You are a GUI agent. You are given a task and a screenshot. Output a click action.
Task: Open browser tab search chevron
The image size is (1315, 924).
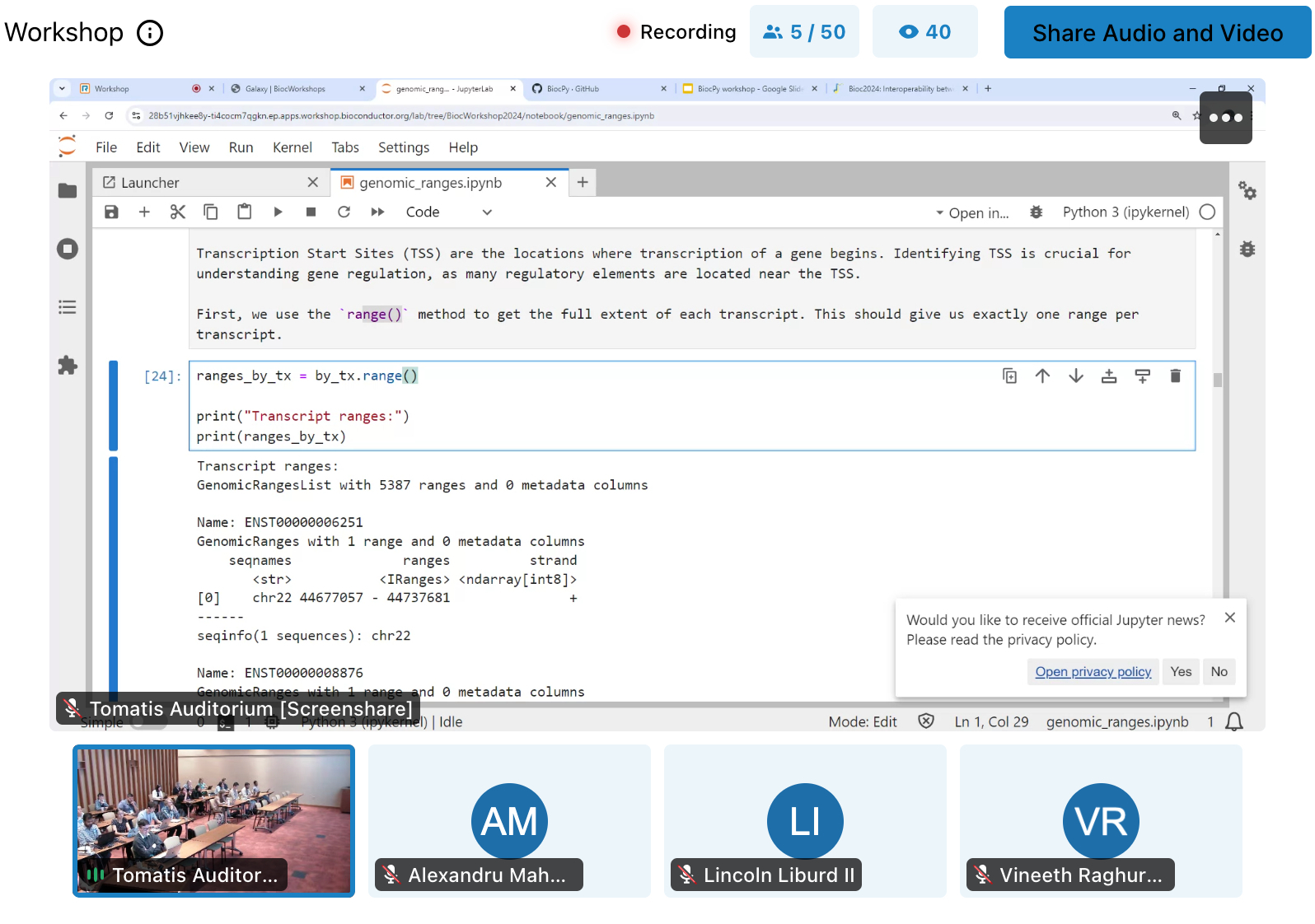[62, 89]
